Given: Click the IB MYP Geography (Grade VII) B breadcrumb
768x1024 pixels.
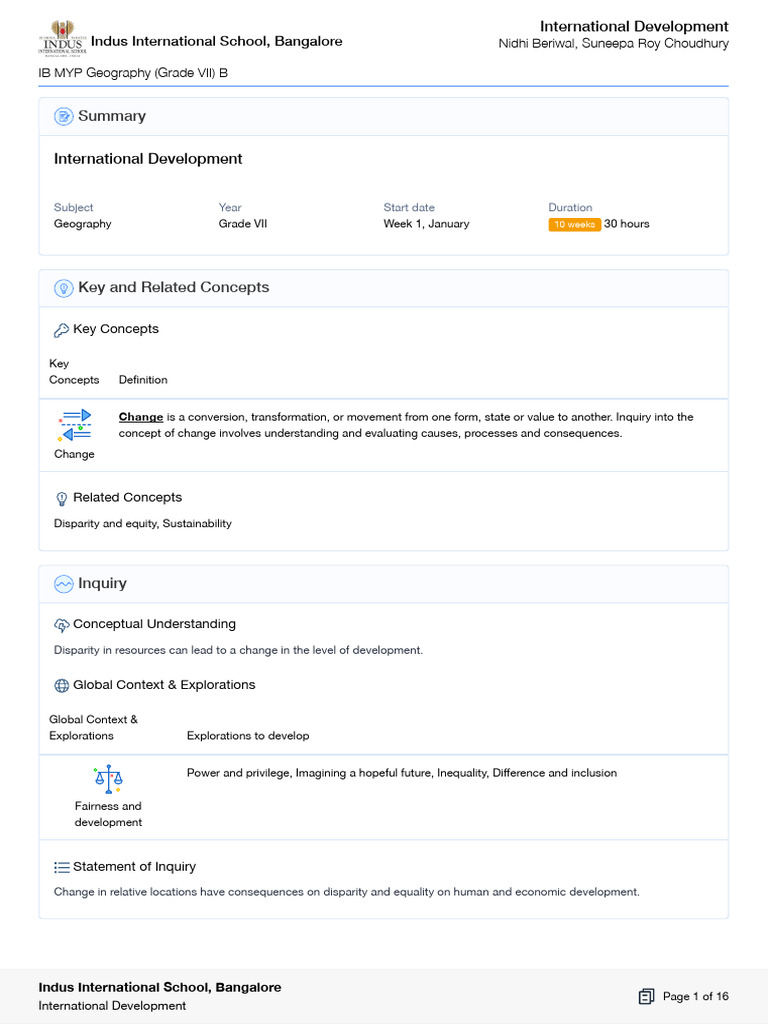Looking at the screenshot, I should click(133, 73).
